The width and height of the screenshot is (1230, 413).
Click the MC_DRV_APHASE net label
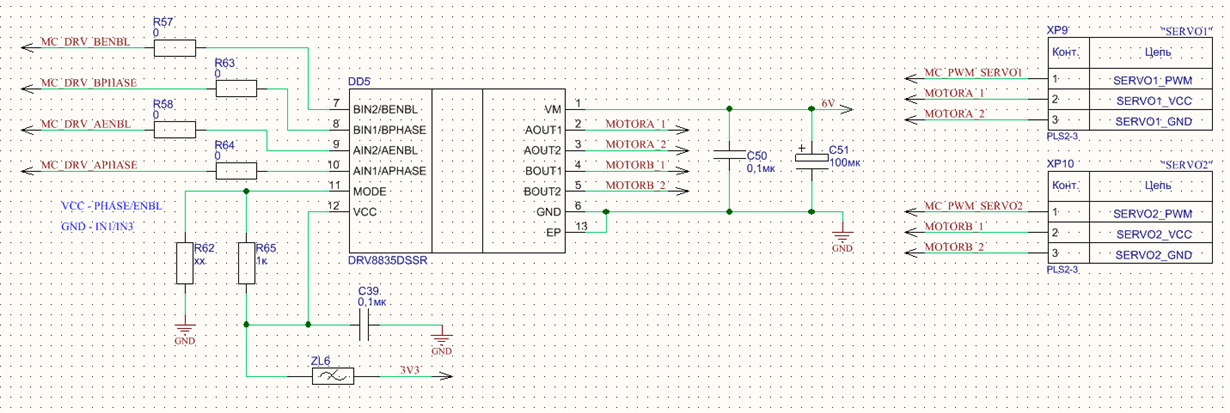point(88,165)
